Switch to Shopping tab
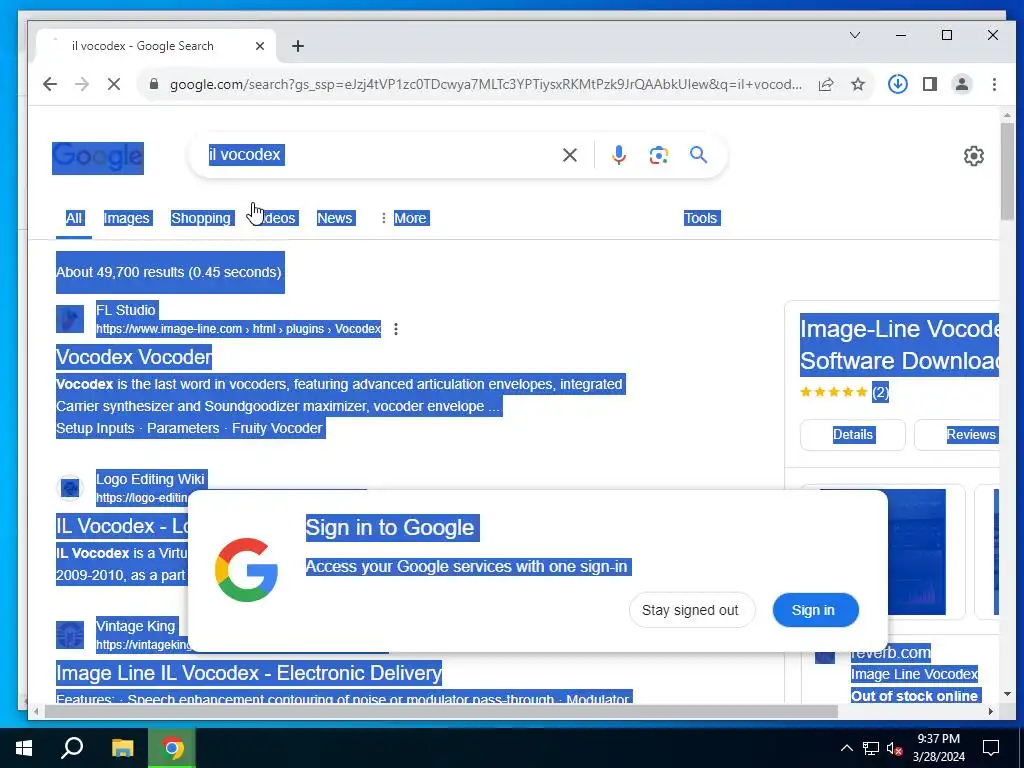 click(x=201, y=218)
